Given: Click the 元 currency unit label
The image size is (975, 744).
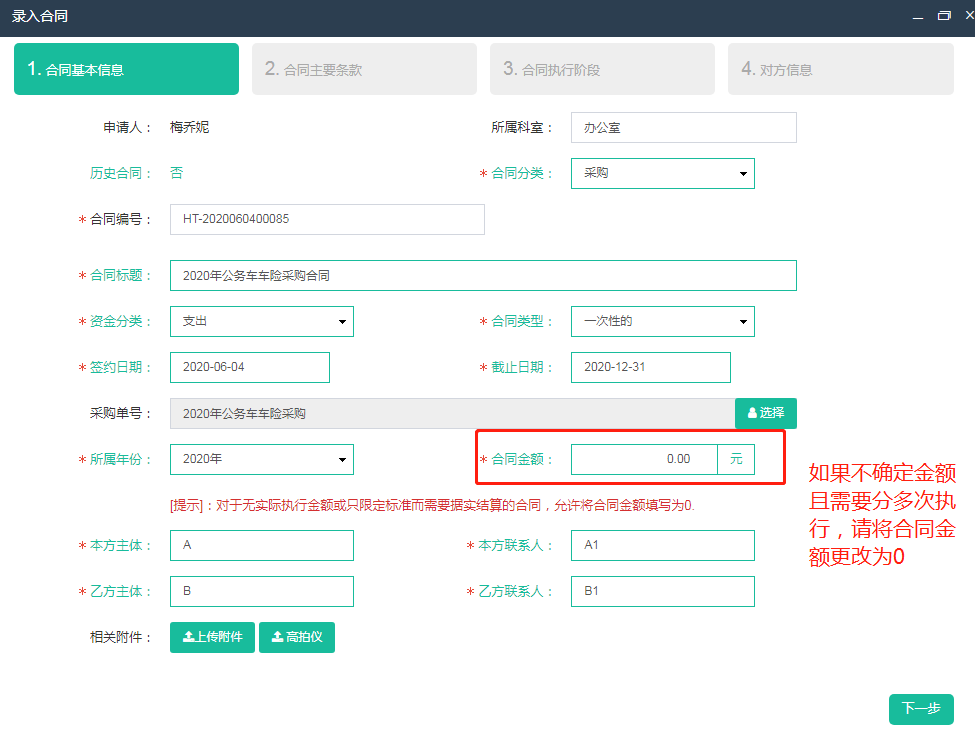Looking at the screenshot, I should [x=736, y=459].
